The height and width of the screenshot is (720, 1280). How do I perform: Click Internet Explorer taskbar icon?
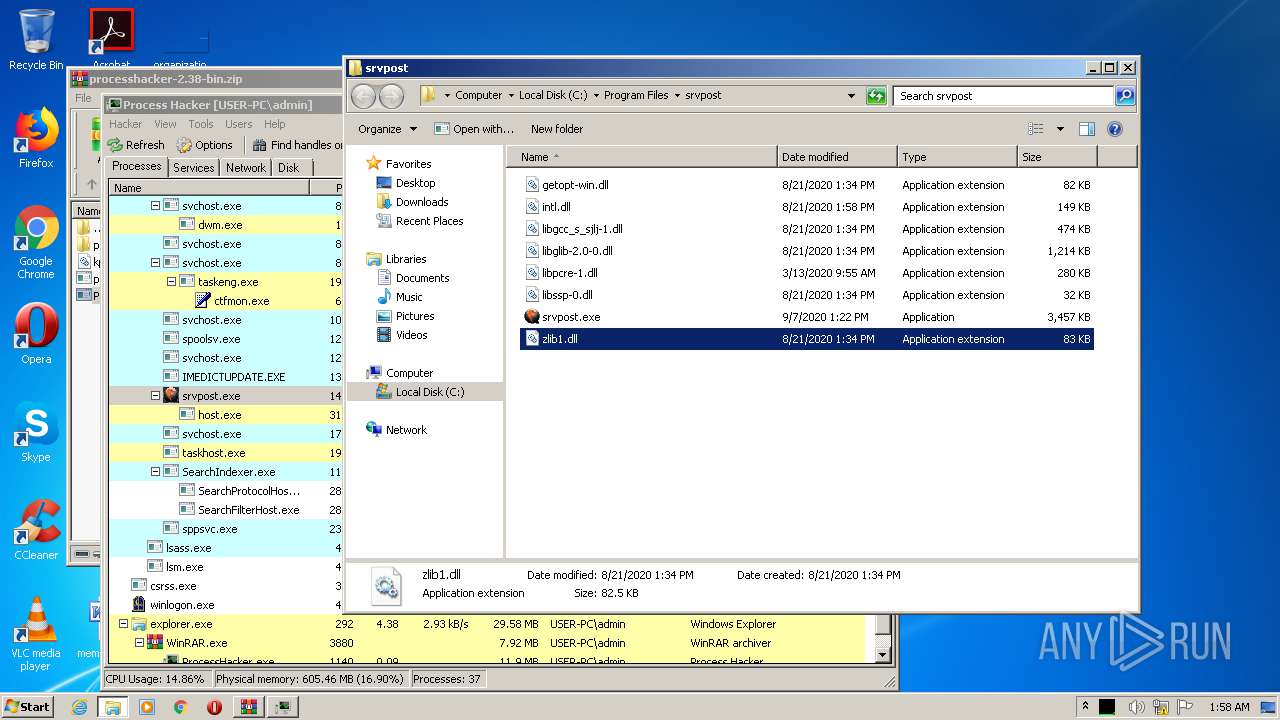coord(79,707)
